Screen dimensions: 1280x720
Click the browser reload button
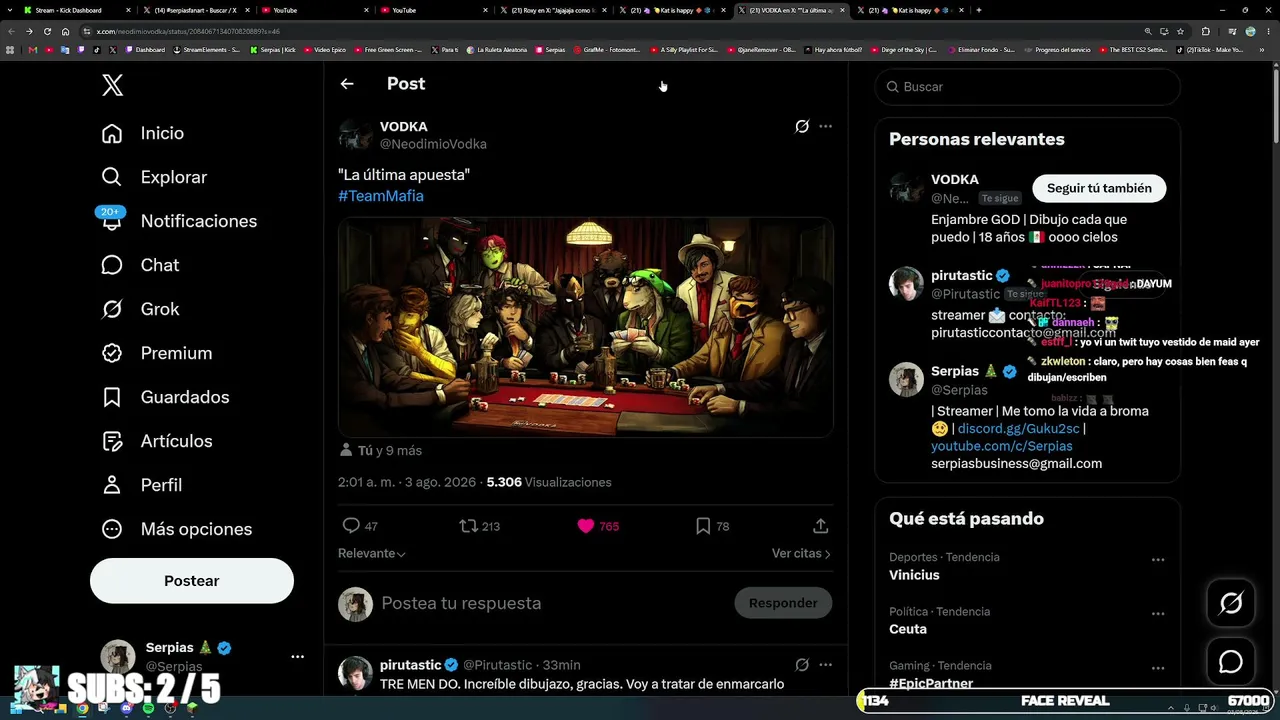point(48,31)
